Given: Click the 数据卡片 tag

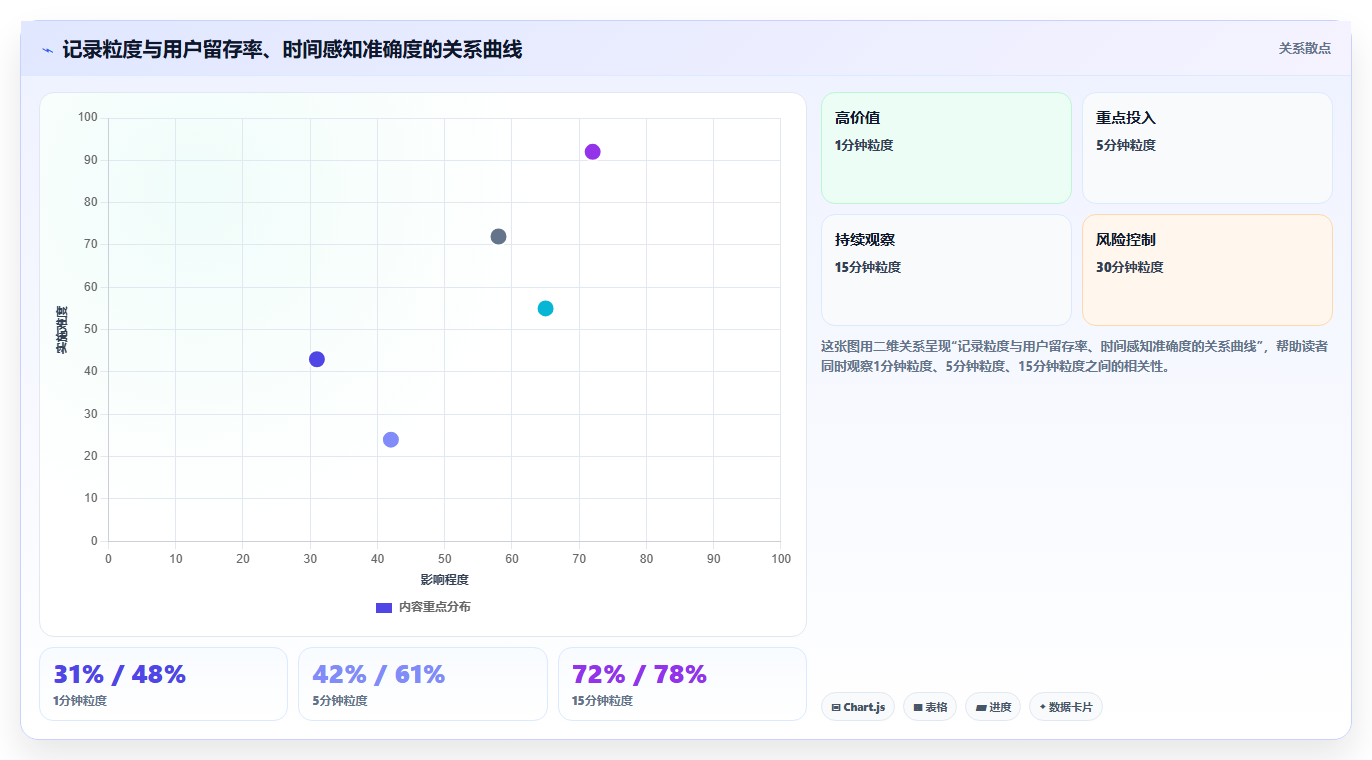Looking at the screenshot, I should pos(1066,707).
